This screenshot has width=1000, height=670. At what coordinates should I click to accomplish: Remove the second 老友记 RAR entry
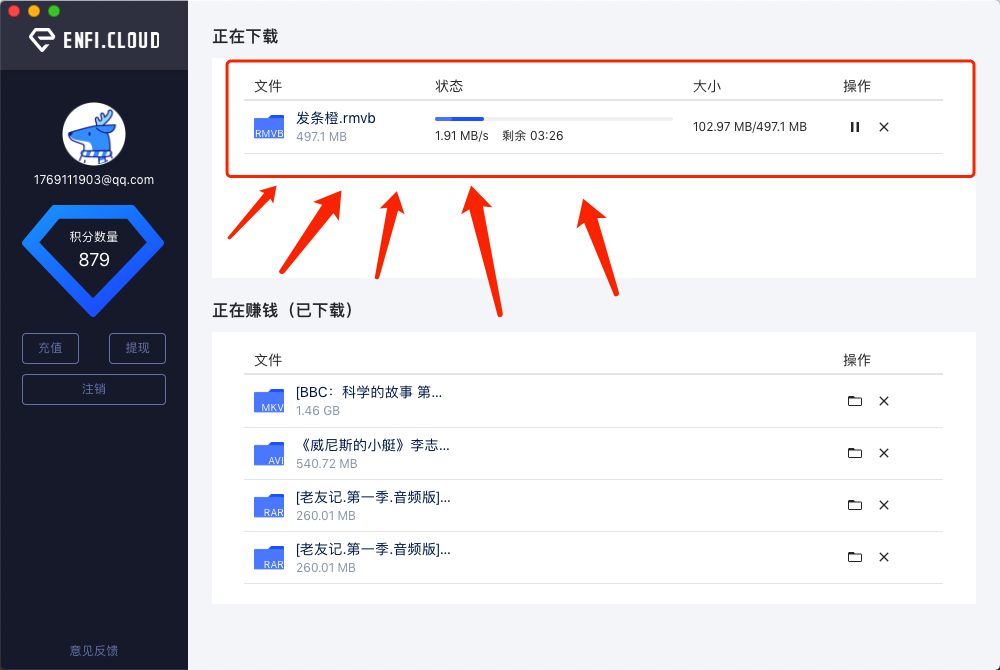click(x=884, y=557)
